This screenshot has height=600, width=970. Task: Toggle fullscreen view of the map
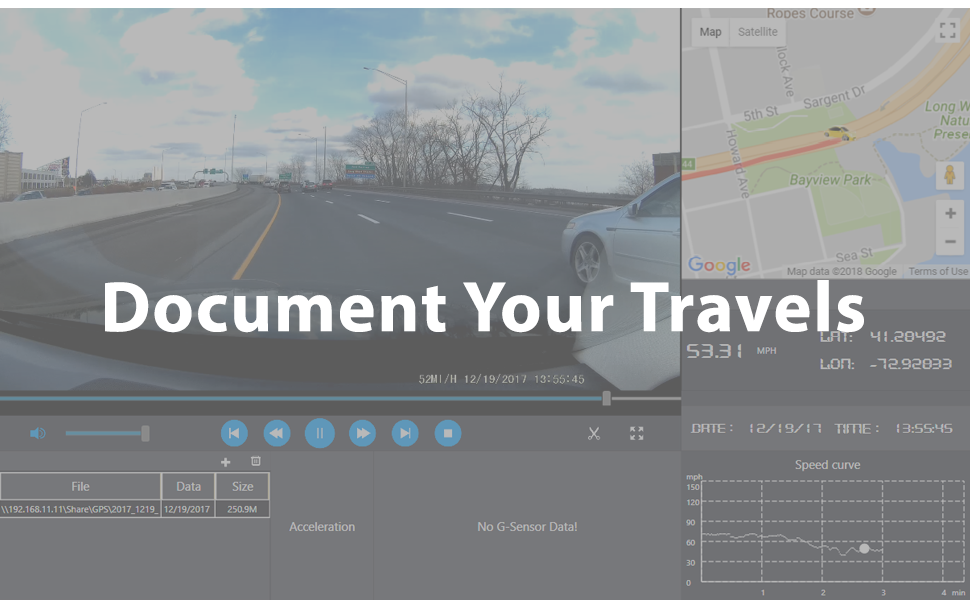coord(947,30)
